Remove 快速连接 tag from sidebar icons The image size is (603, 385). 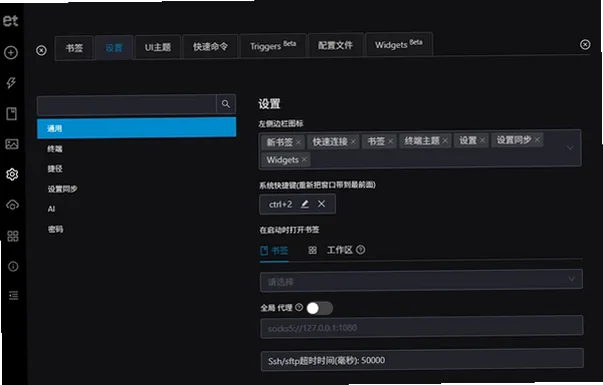click(353, 142)
